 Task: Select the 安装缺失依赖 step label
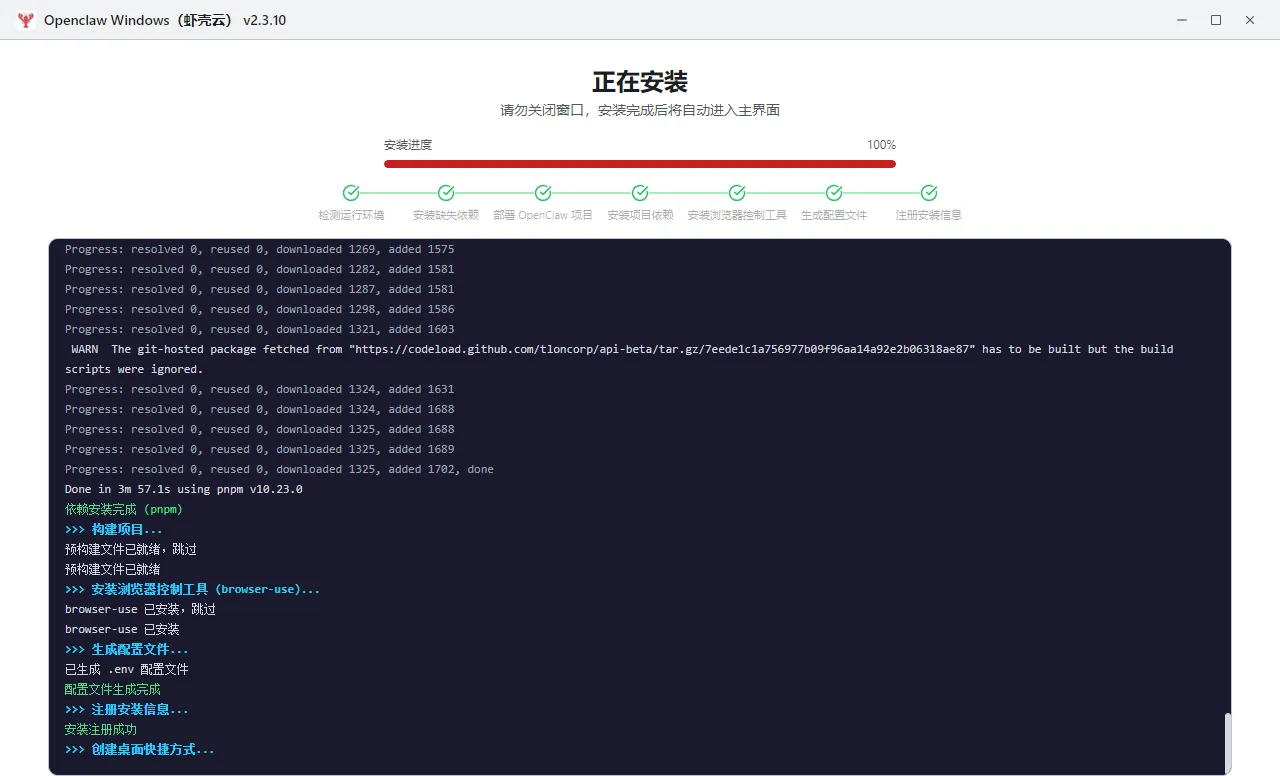coord(446,215)
